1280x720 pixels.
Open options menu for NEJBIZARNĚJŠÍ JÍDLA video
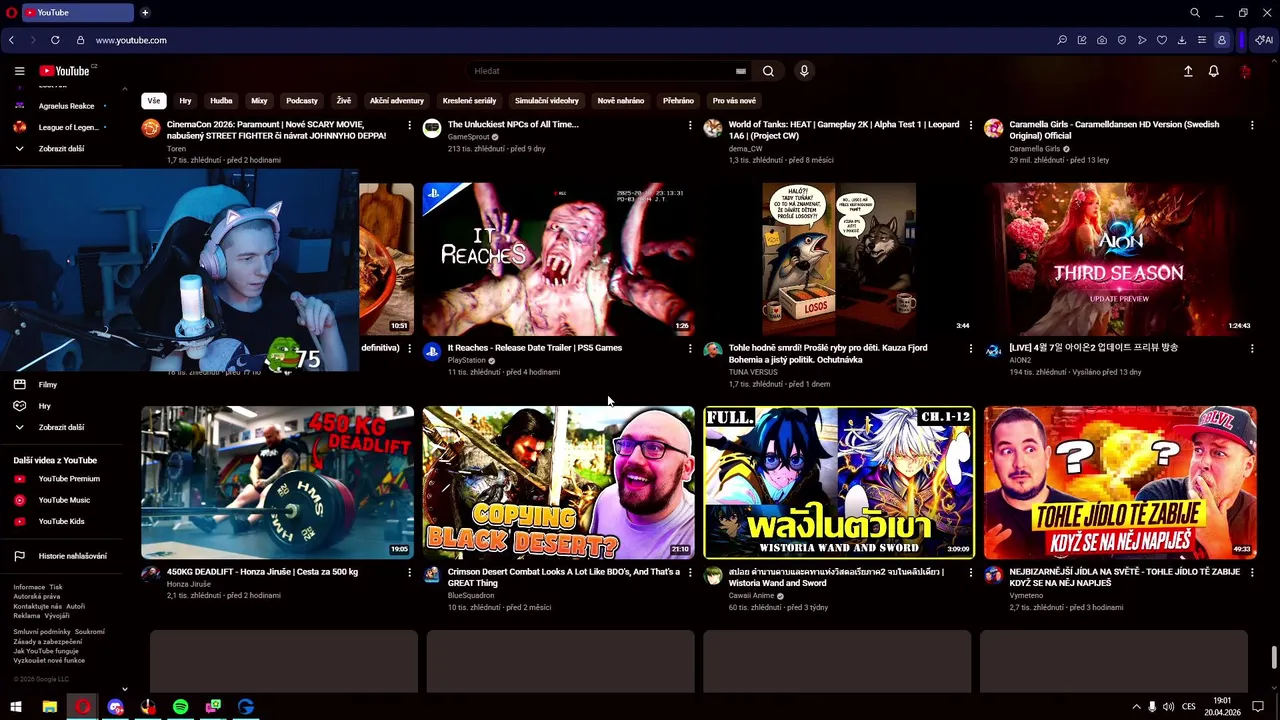1252,572
